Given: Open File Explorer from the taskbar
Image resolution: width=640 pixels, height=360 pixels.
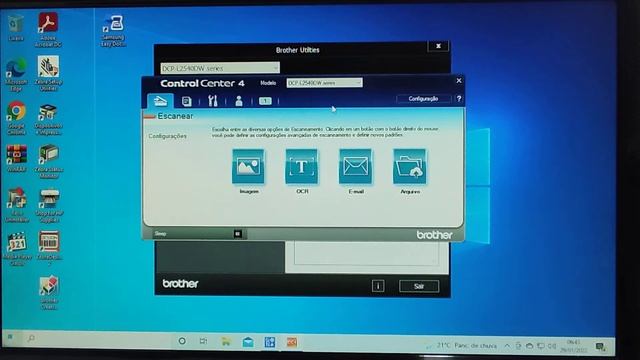Looking at the screenshot, I should [226, 342].
